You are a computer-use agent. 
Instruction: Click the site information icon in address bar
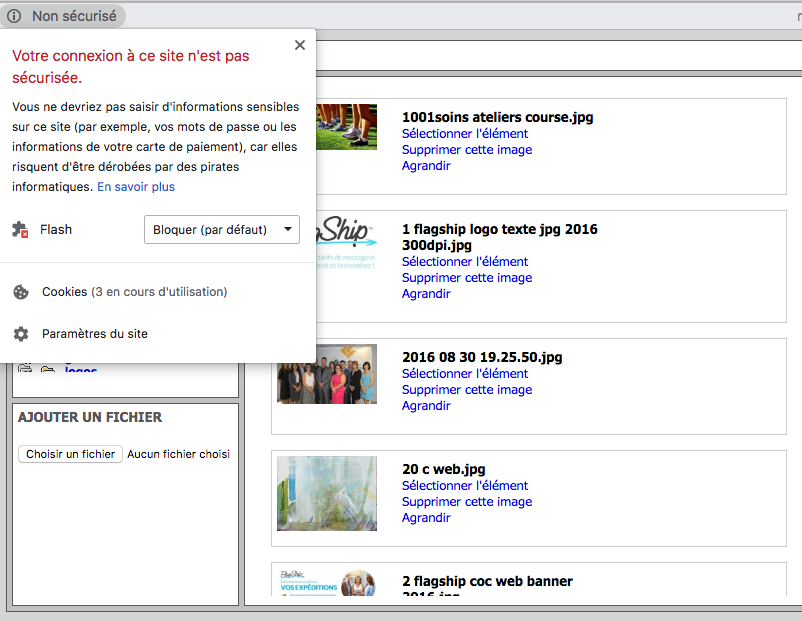tap(14, 16)
